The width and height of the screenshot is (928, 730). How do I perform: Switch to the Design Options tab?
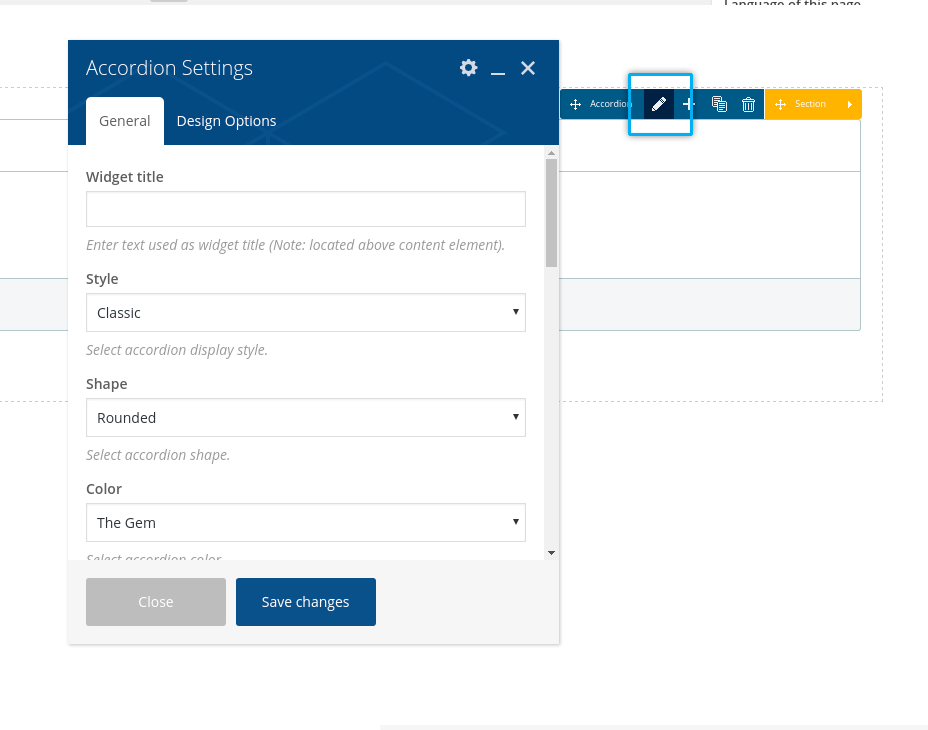tap(226, 121)
